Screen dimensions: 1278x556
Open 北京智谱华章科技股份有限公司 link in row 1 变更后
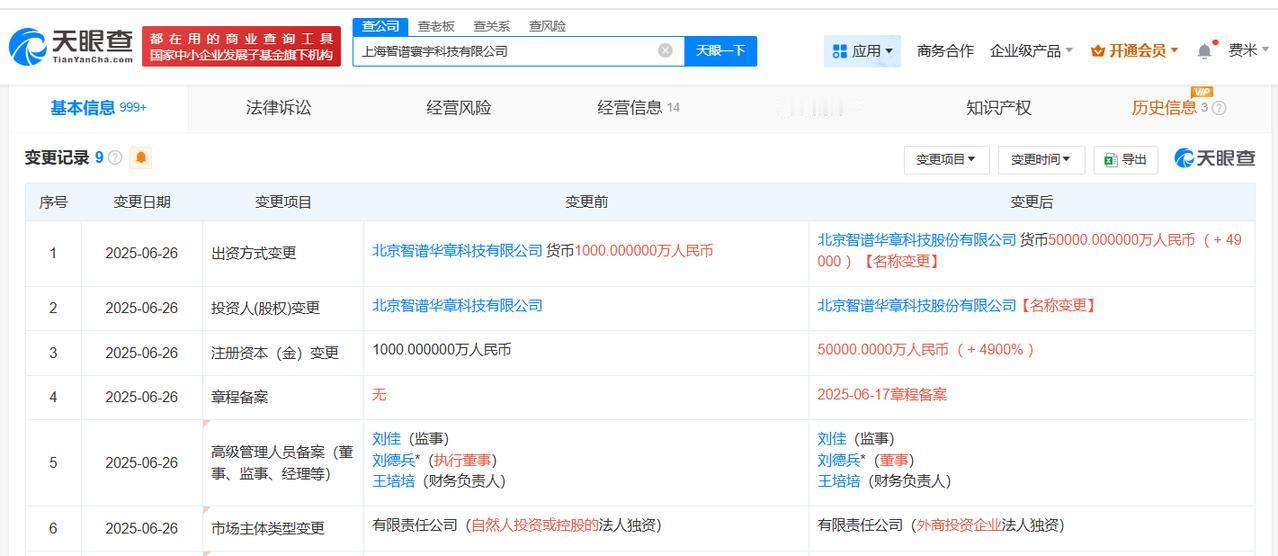[x=916, y=240]
